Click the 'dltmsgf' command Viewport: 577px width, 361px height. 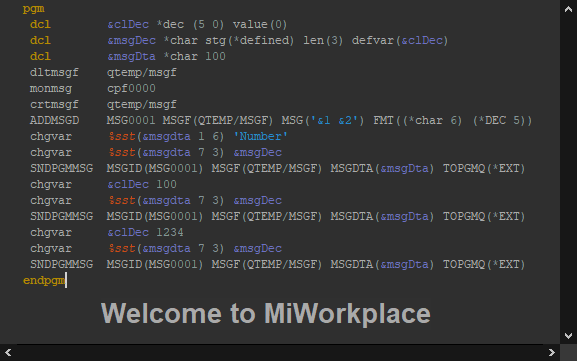(x=54, y=72)
